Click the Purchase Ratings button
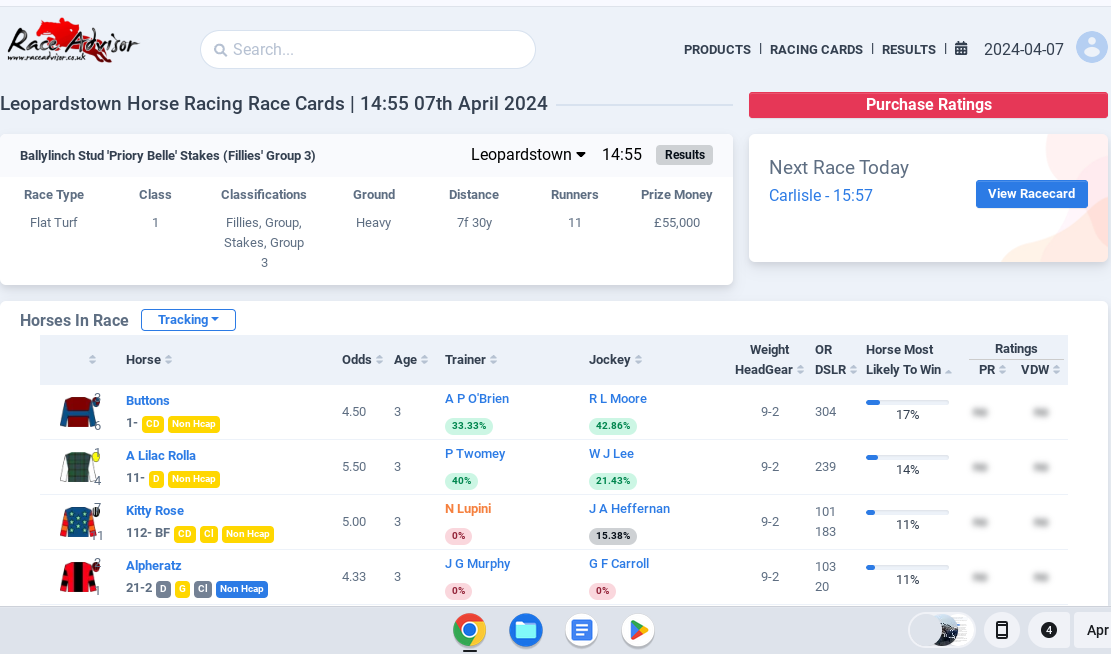The image size is (1111, 654). click(x=927, y=104)
